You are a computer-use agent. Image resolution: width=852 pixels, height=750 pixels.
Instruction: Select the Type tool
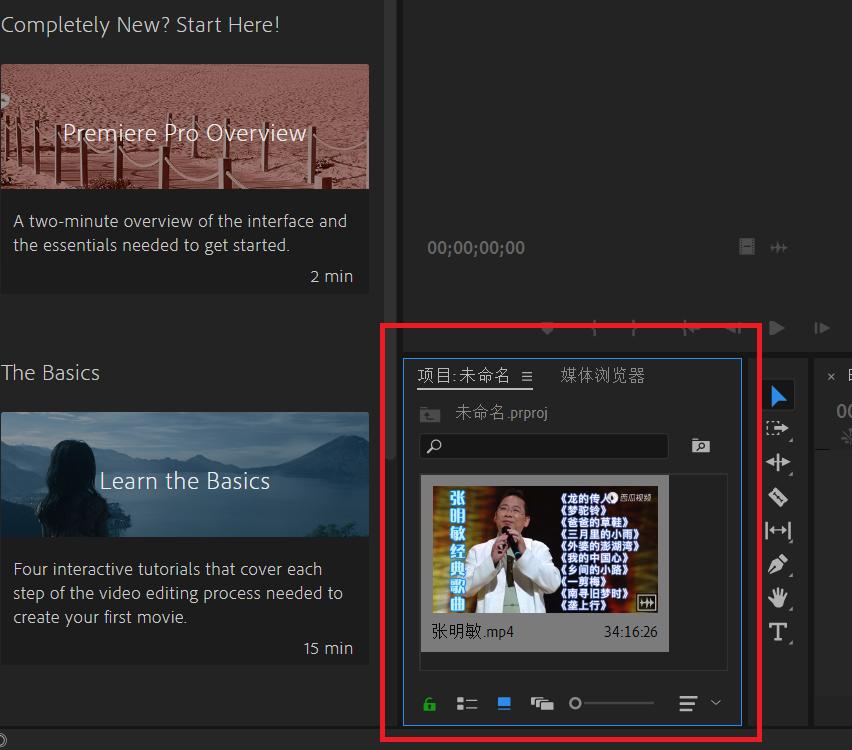777,631
